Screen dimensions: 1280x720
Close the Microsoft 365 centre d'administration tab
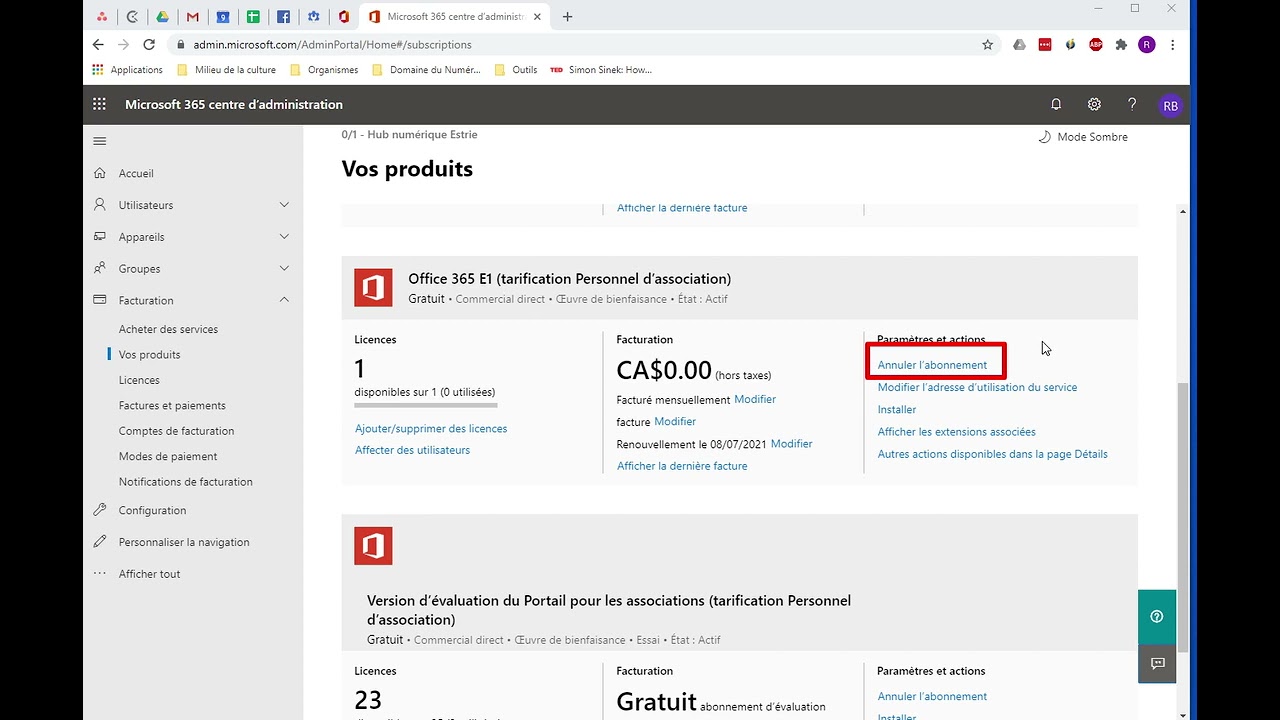(x=539, y=16)
